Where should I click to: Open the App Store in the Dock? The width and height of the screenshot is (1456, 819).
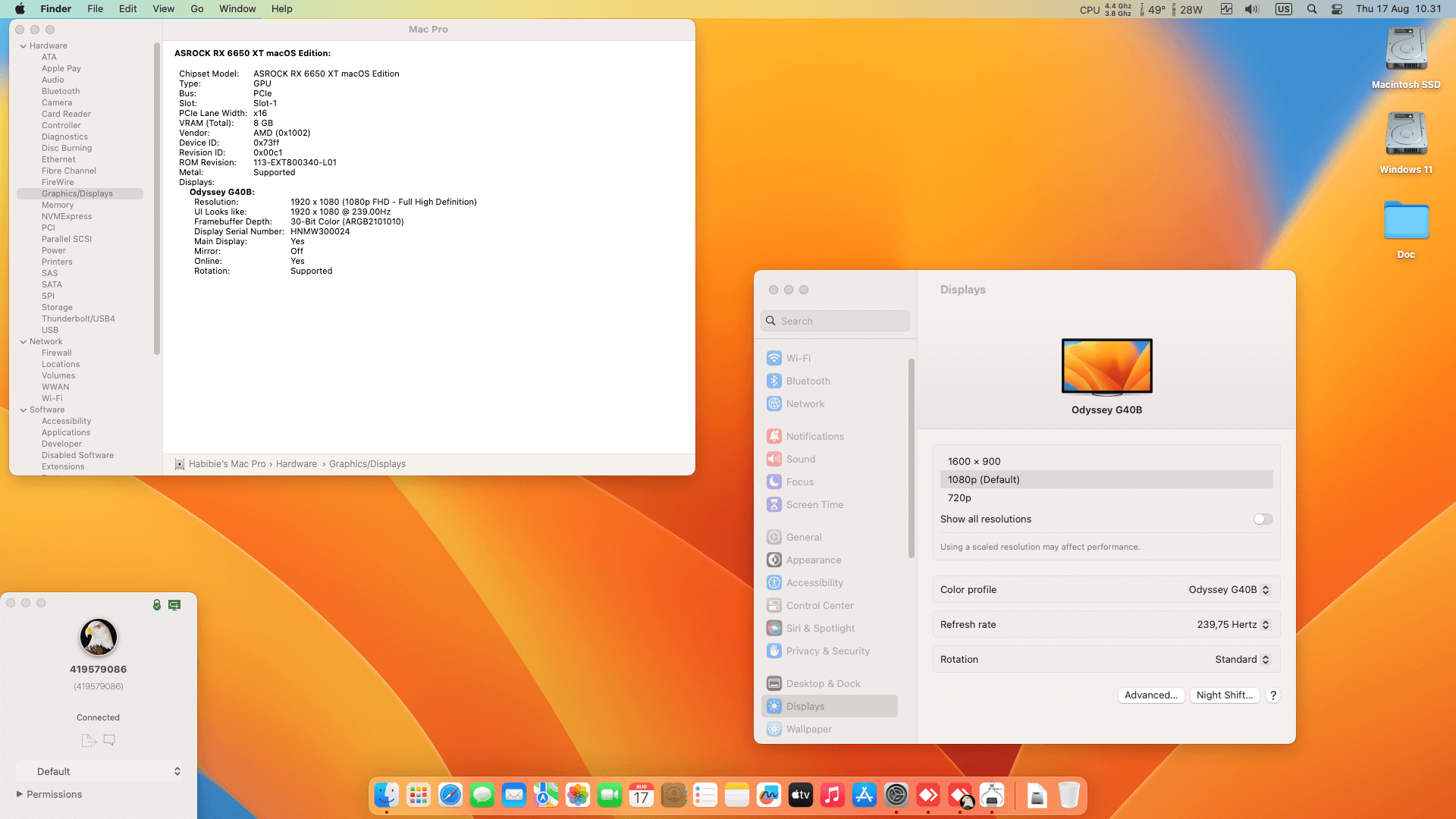864,795
